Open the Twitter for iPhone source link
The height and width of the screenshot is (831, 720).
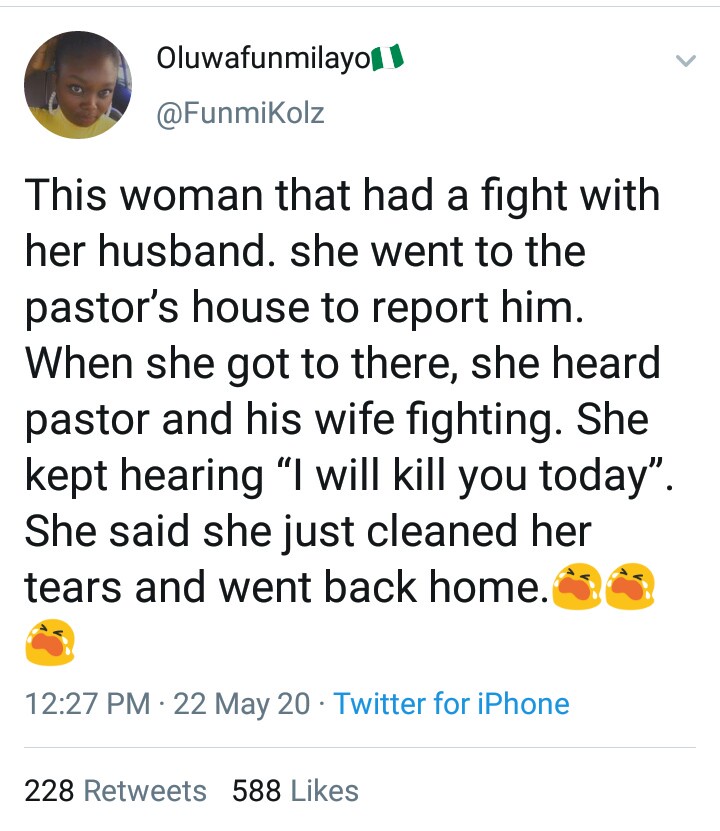[x=451, y=703]
